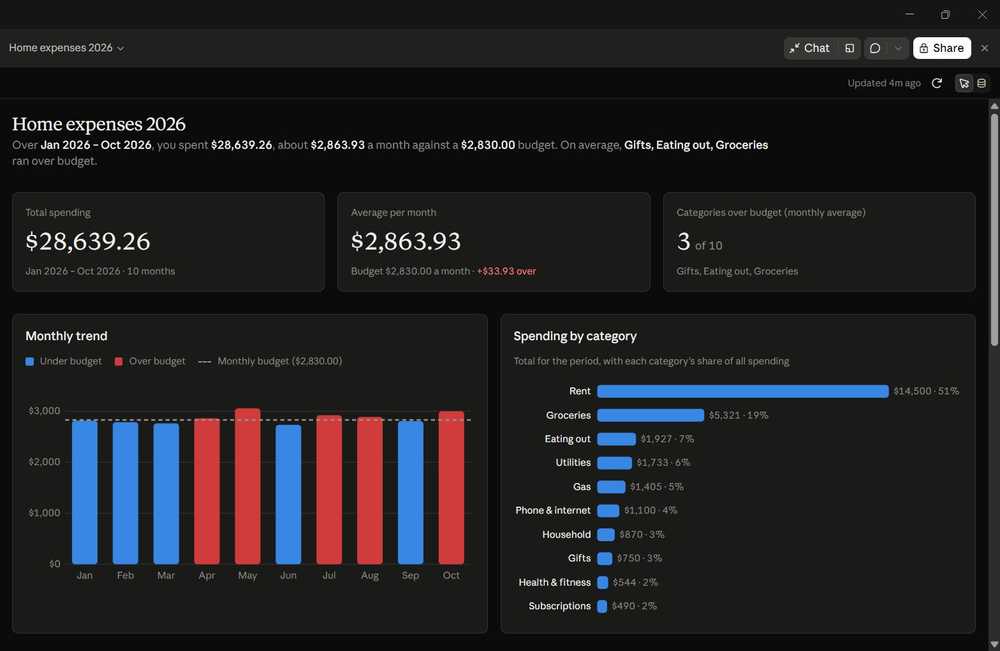The height and width of the screenshot is (651, 1000).
Task: Restore down the application window
Action: 945,14
